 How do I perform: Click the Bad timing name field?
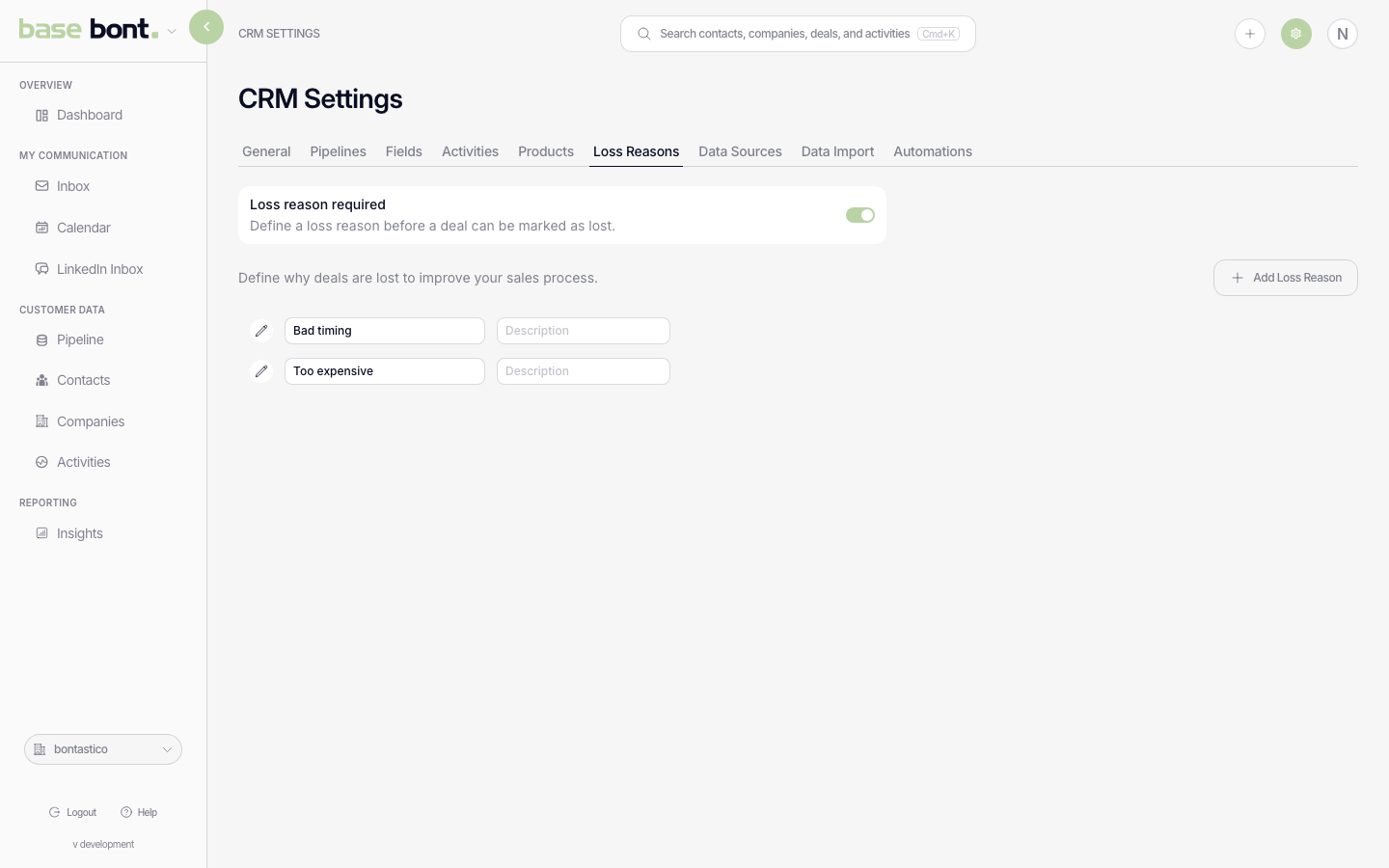click(385, 331)
